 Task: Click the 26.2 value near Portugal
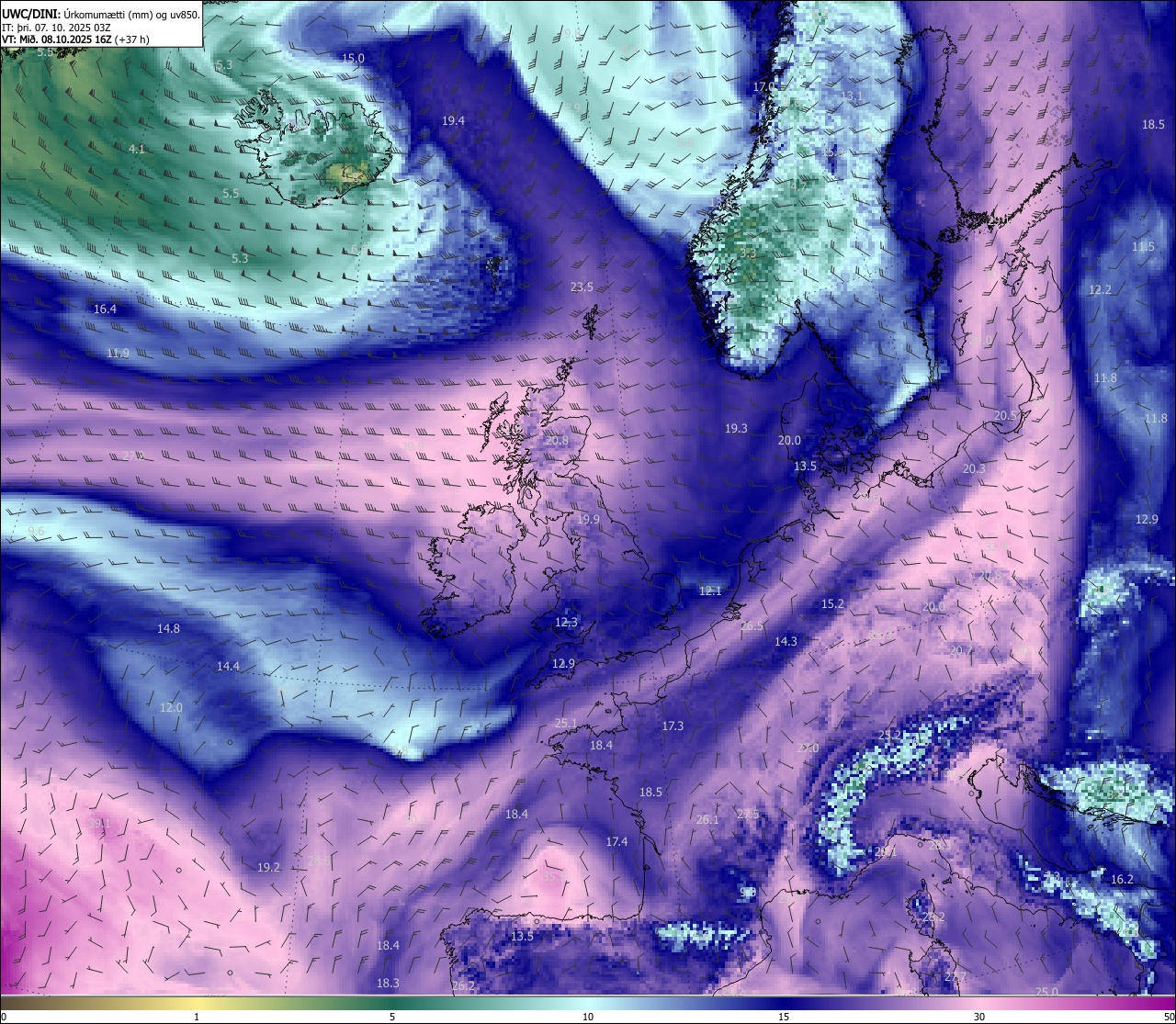tap(464, 985)
